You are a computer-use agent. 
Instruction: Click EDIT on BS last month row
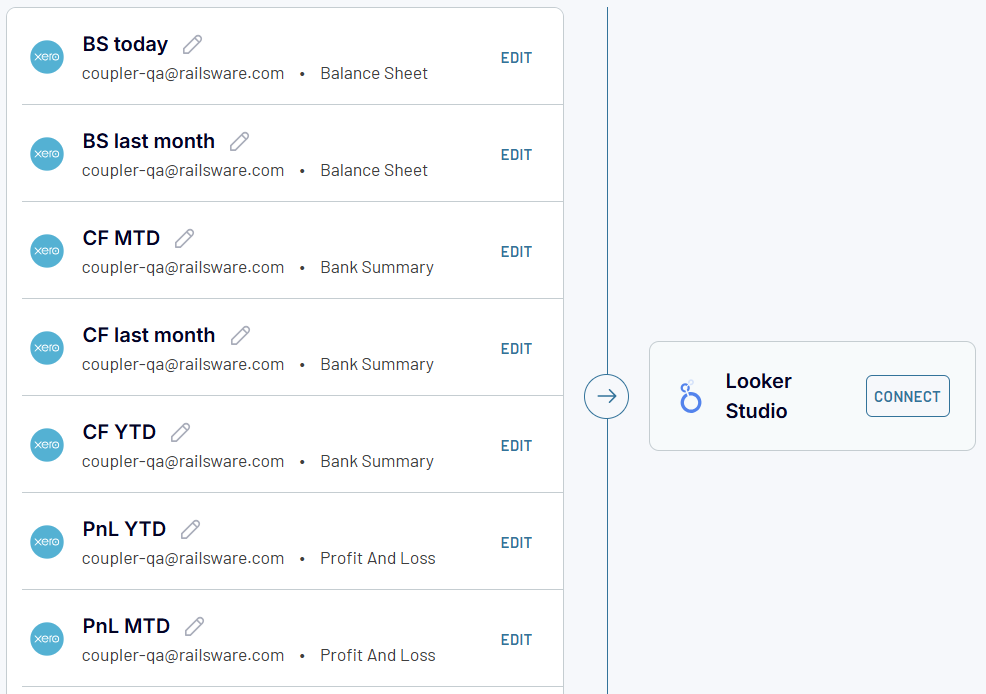[516, 155]
